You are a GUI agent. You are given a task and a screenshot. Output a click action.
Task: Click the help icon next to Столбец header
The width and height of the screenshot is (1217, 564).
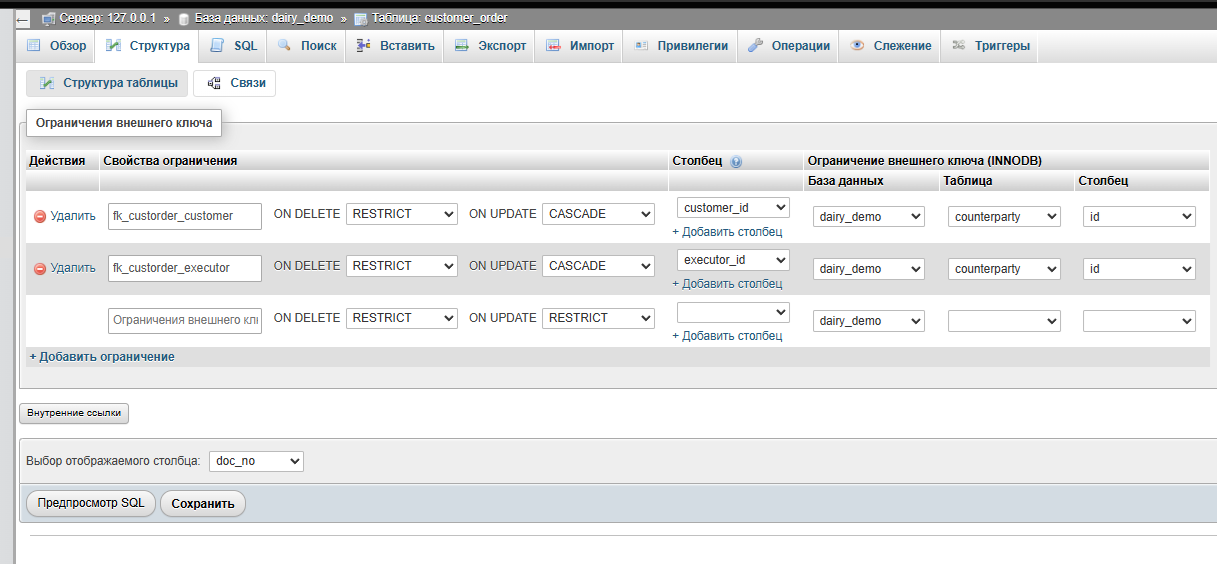[x=736, y=161]
